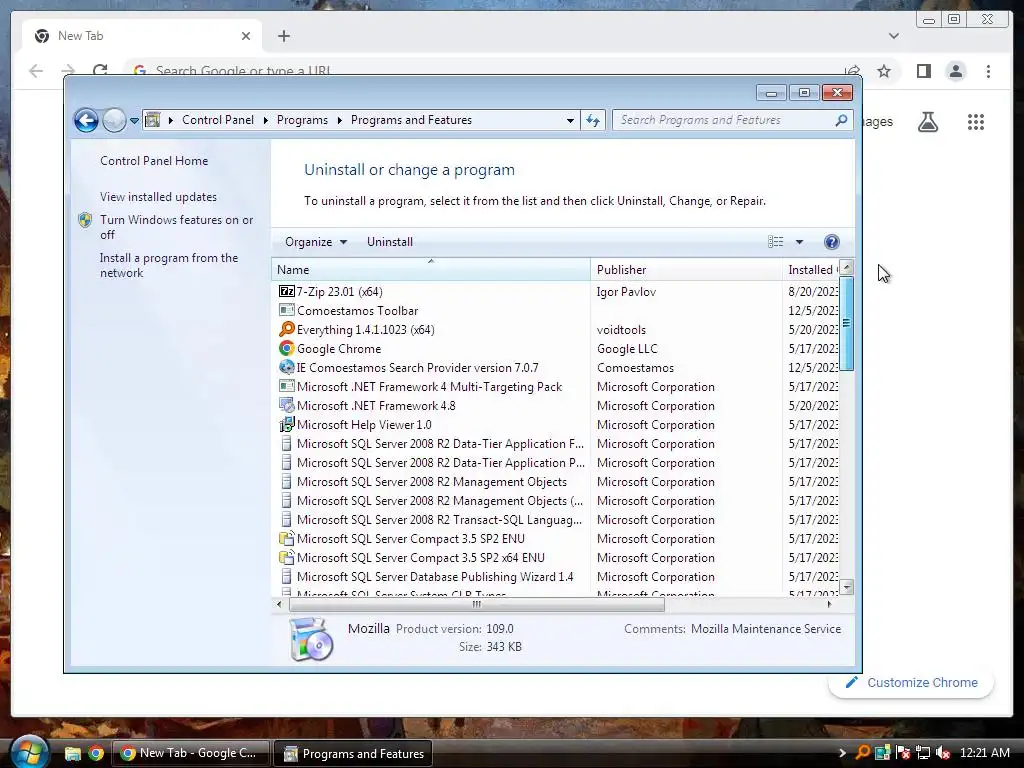Open a new tab with Chrome plus button
1024x768 pixels.
(283, 36)
